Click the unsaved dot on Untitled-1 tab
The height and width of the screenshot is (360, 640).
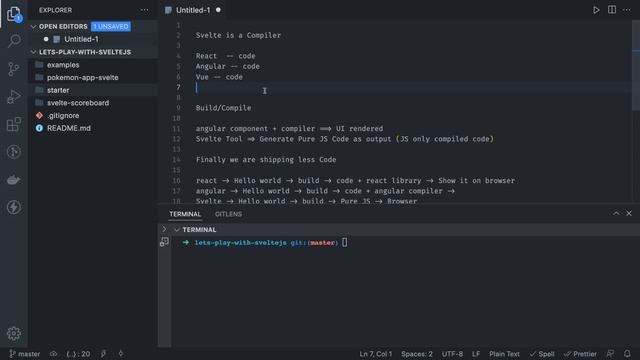[218, 10]
